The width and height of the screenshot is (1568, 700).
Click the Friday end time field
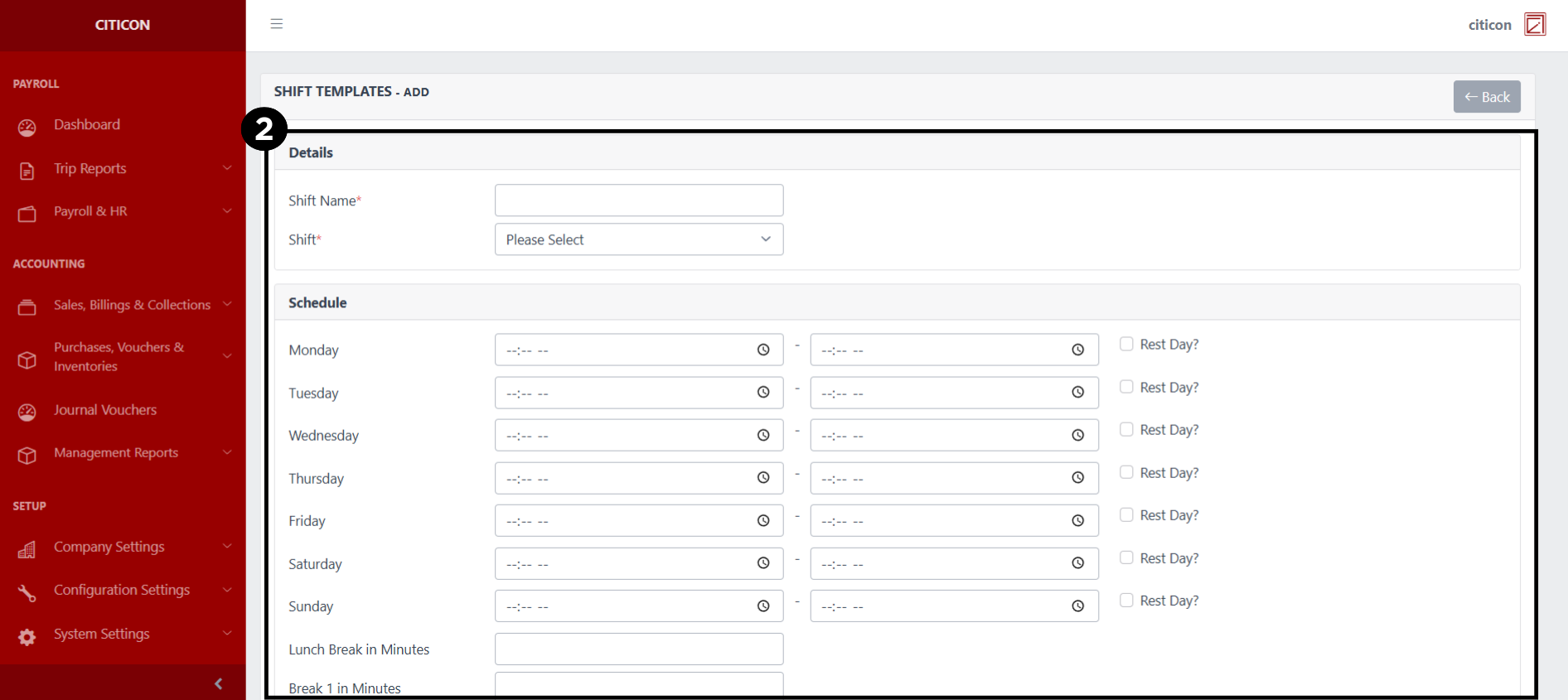point(954,520)
